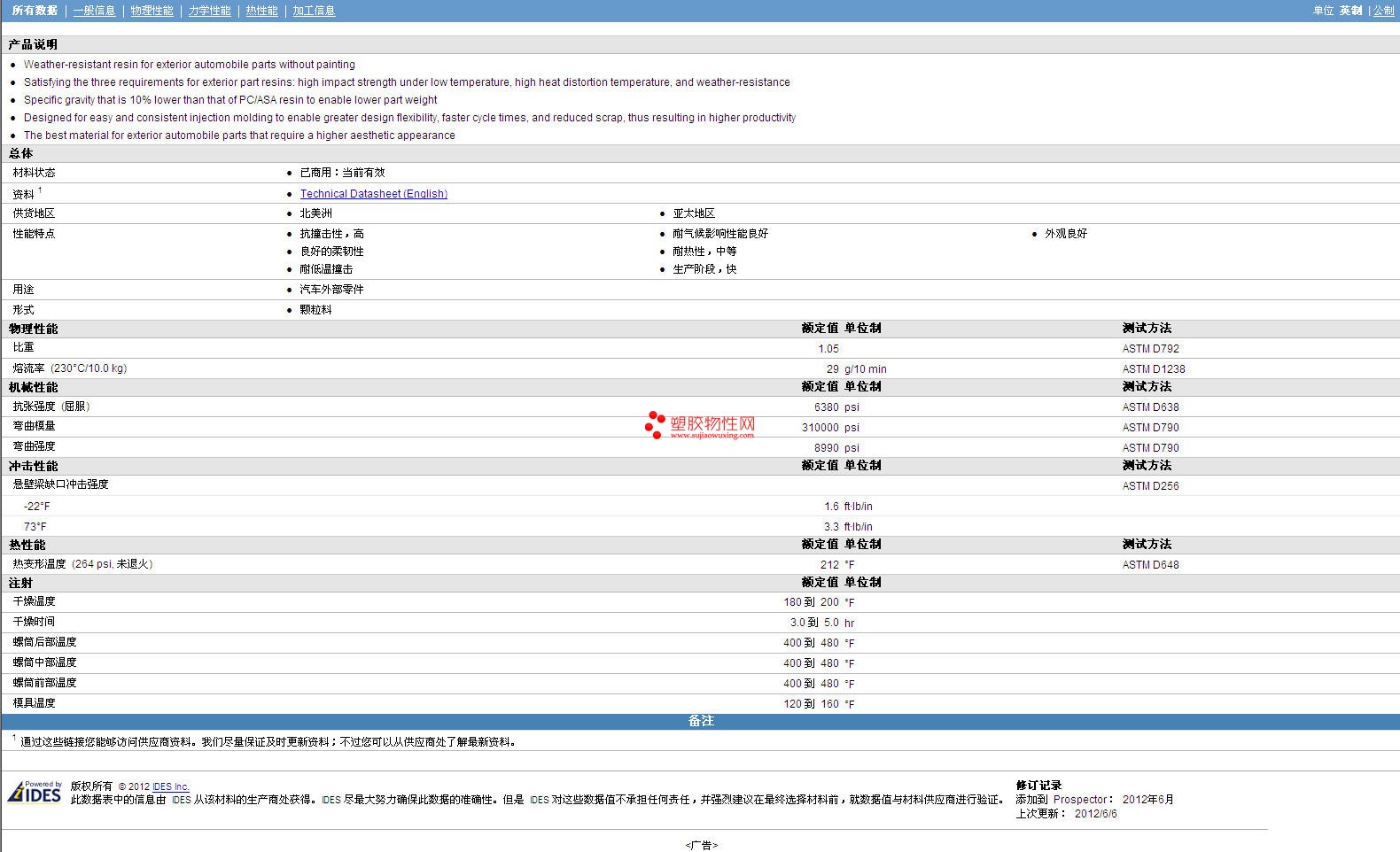Open Technical Datasheet (English) link
This screenshot has width=1400, height=852.
[373, 194]
